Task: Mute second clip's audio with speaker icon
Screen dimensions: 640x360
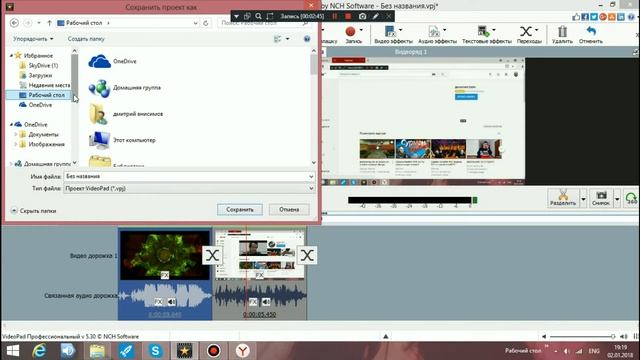Action: click(266, 302)
